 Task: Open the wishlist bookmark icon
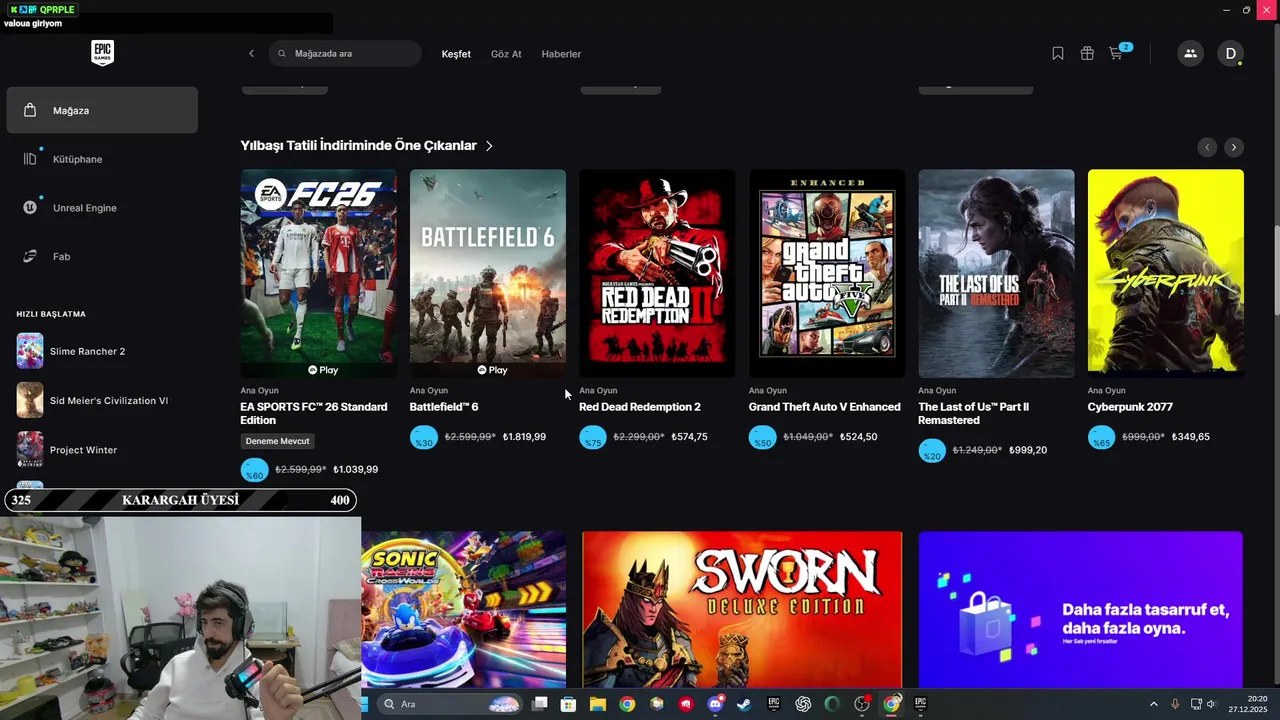[1058, 54]
